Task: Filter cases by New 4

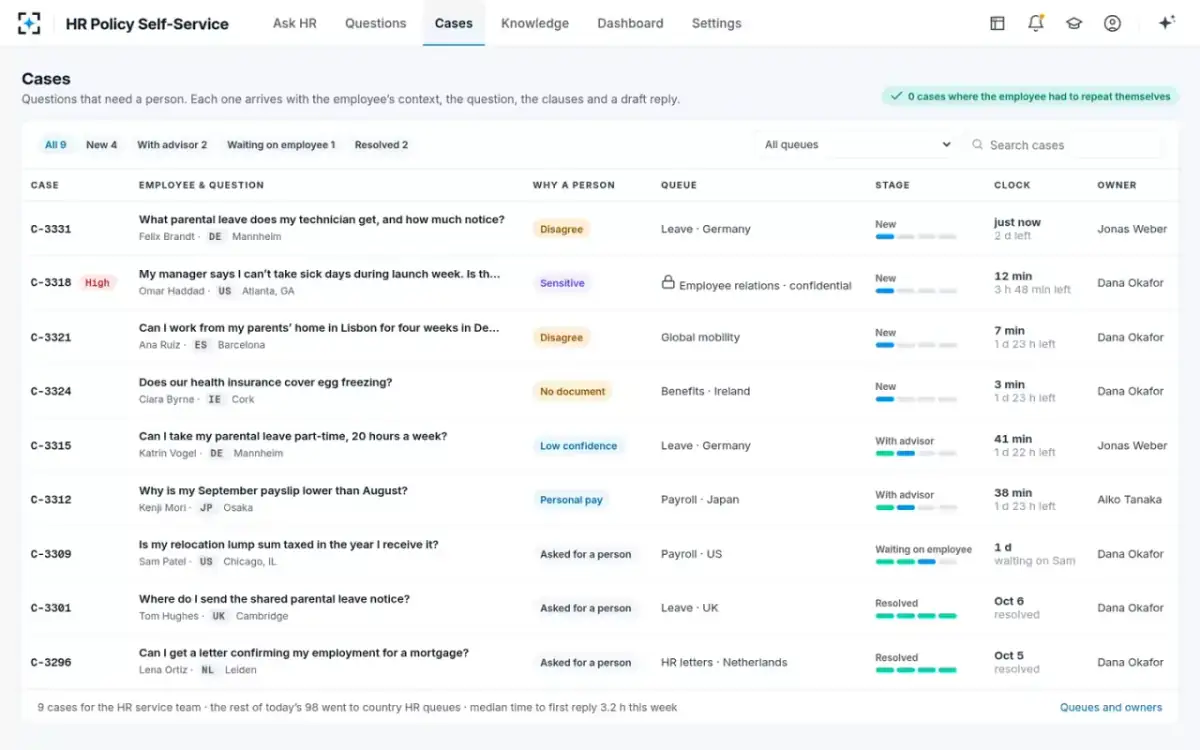Action: tap(102, 145)
